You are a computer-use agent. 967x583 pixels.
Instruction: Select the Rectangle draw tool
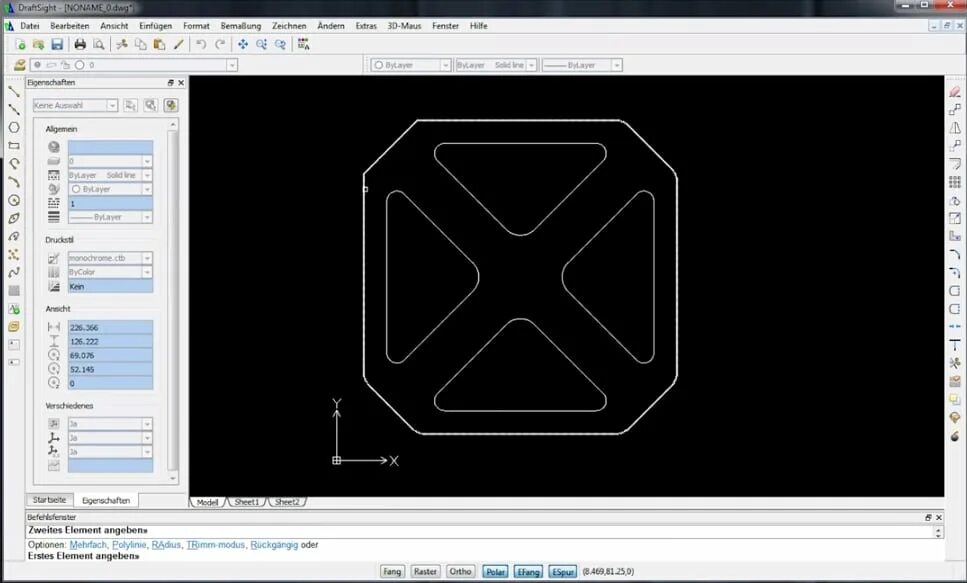point(14,146)
